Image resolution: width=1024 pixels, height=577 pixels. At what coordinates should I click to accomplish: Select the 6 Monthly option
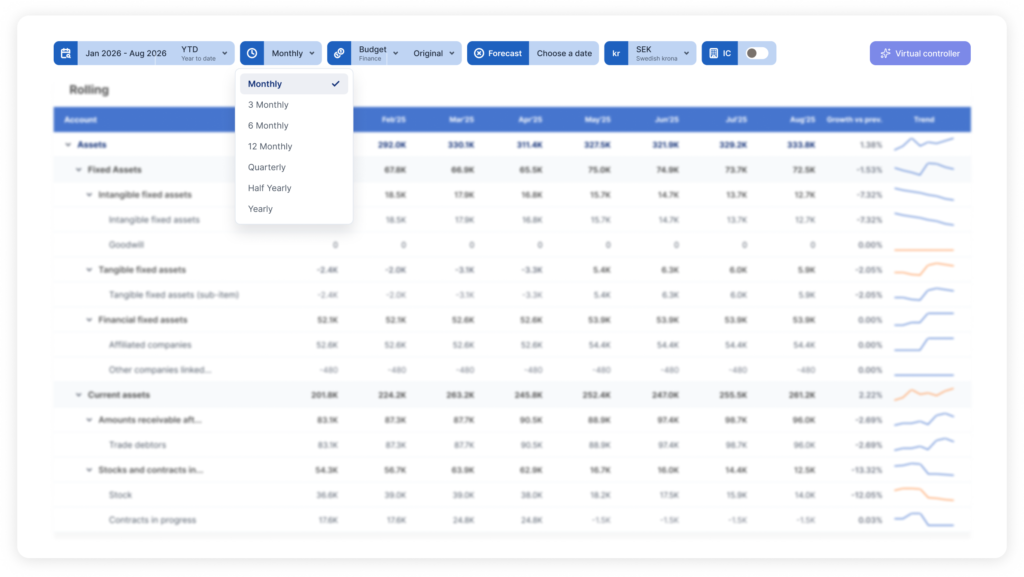tap(294, 125)
